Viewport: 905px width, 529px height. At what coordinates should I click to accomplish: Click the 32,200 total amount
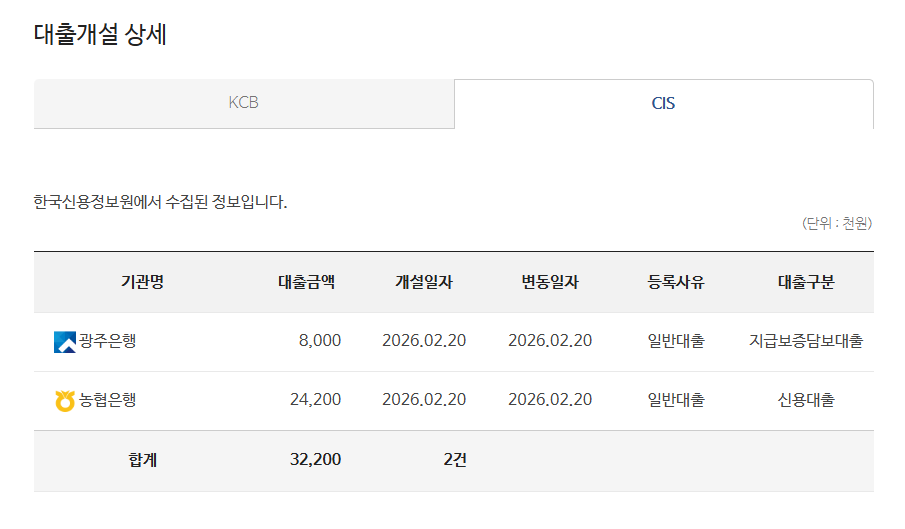(315, 460)
